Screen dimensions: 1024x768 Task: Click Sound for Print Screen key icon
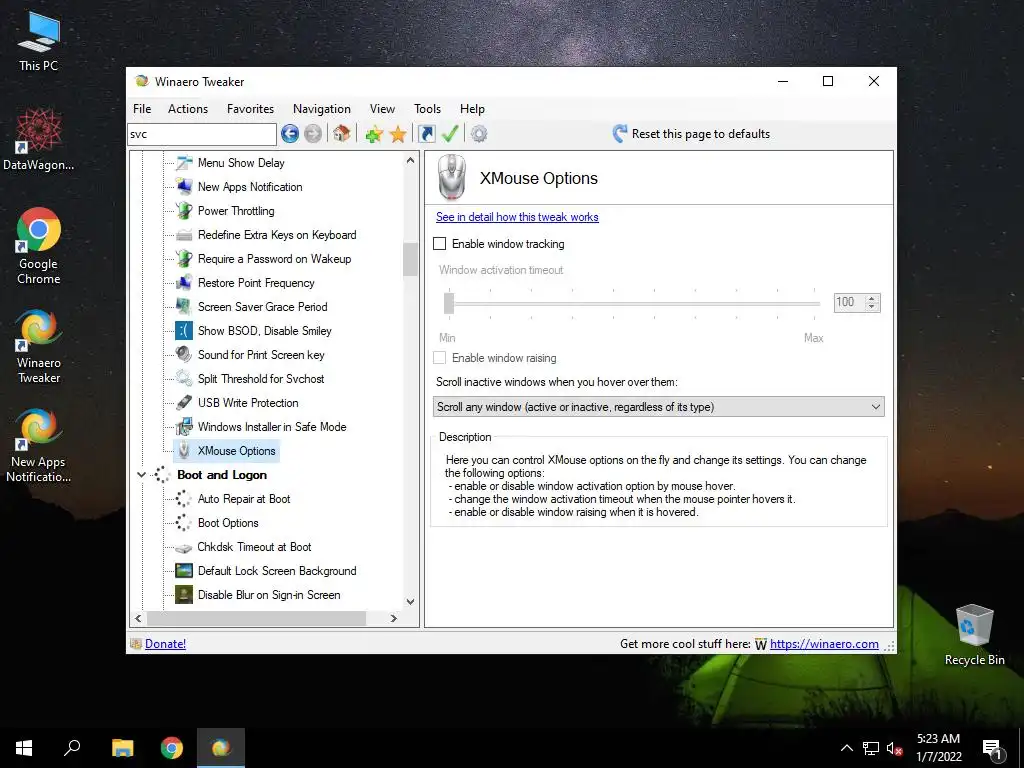(x=184, y=355)
